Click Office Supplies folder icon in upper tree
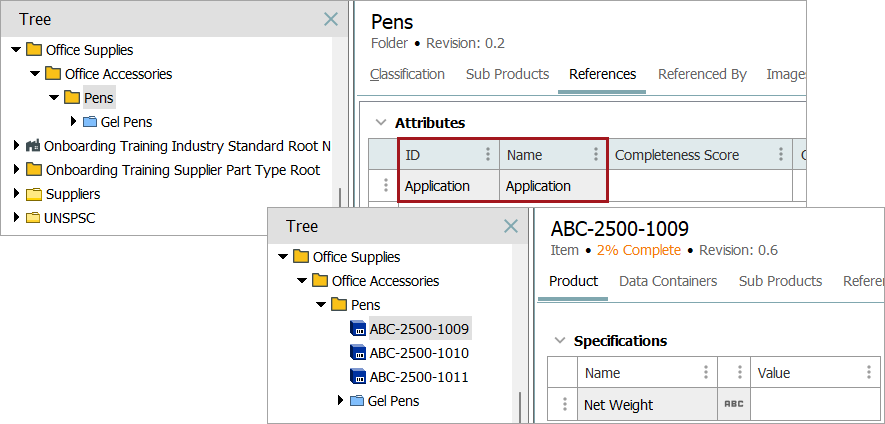The image size is (885, 424). [34, 50]
